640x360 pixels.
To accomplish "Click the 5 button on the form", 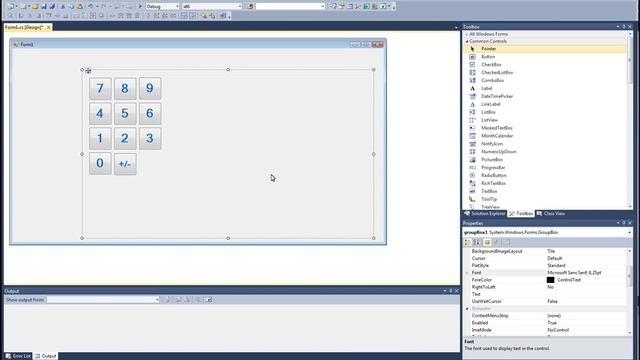I will [x=125, y=113].
